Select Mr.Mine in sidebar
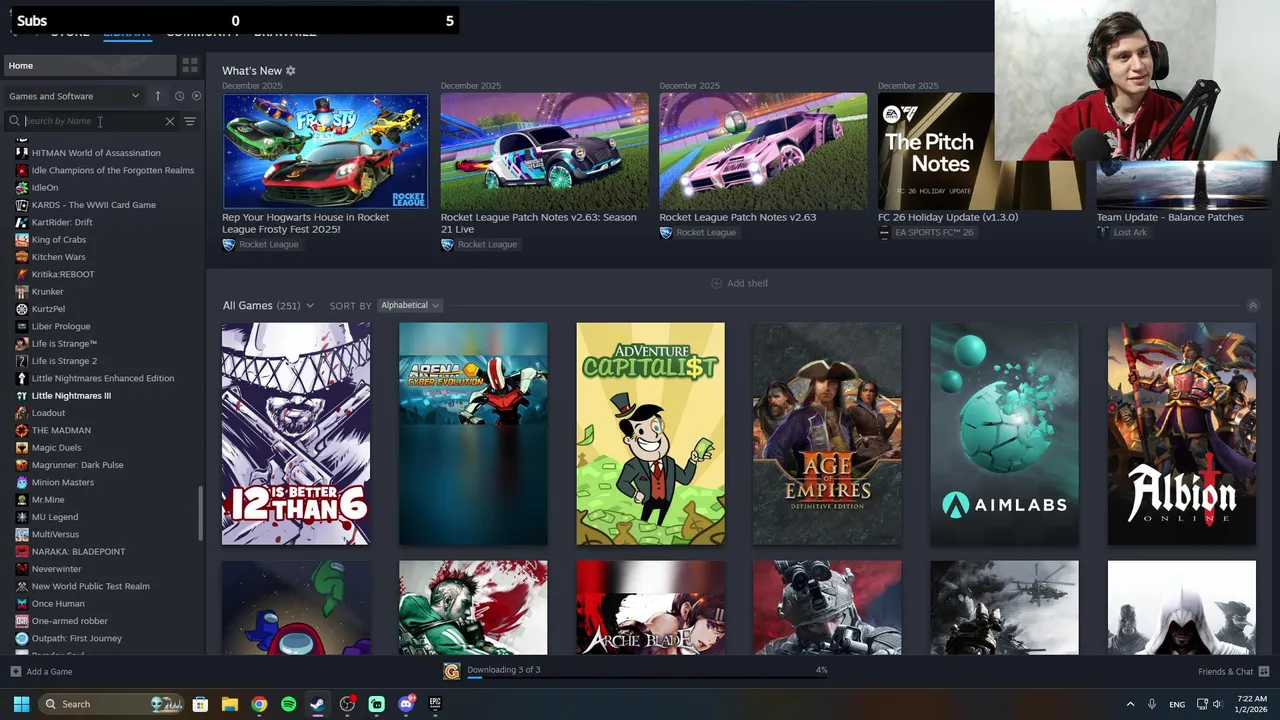The image size is (1280, 720). coord(48,499)
